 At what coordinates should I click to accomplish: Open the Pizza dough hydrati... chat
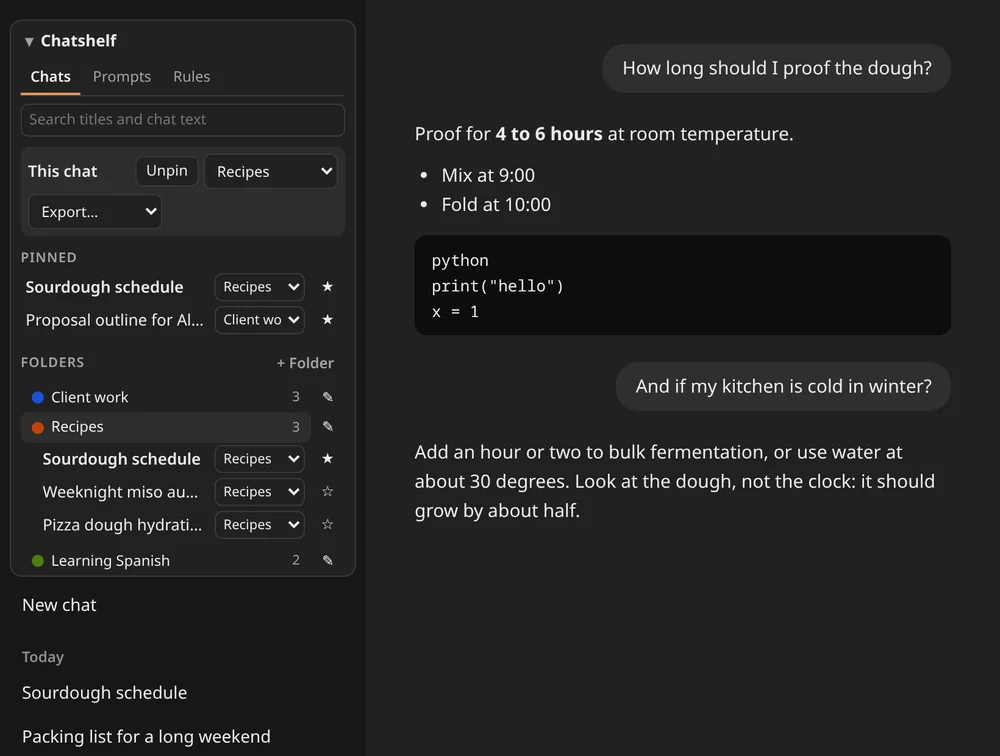pyautogui.click(x=122, y=525)
